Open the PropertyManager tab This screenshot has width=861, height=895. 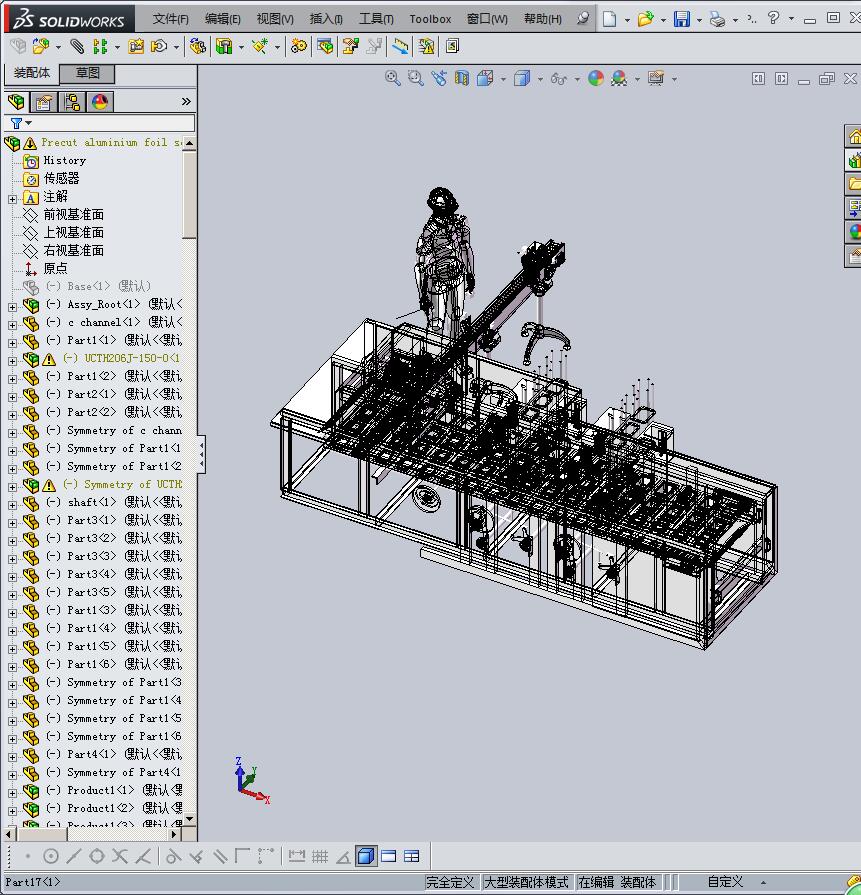pos(44,102)
